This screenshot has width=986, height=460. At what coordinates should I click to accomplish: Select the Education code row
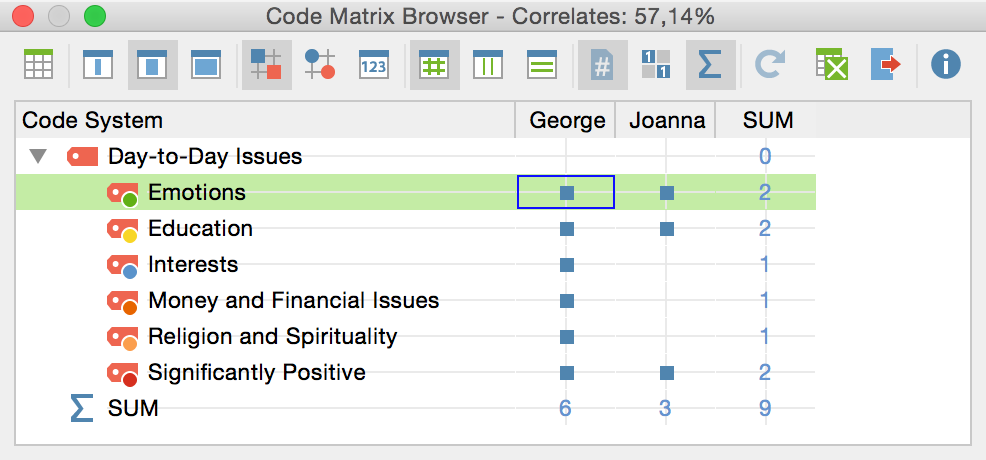point(200,229)
